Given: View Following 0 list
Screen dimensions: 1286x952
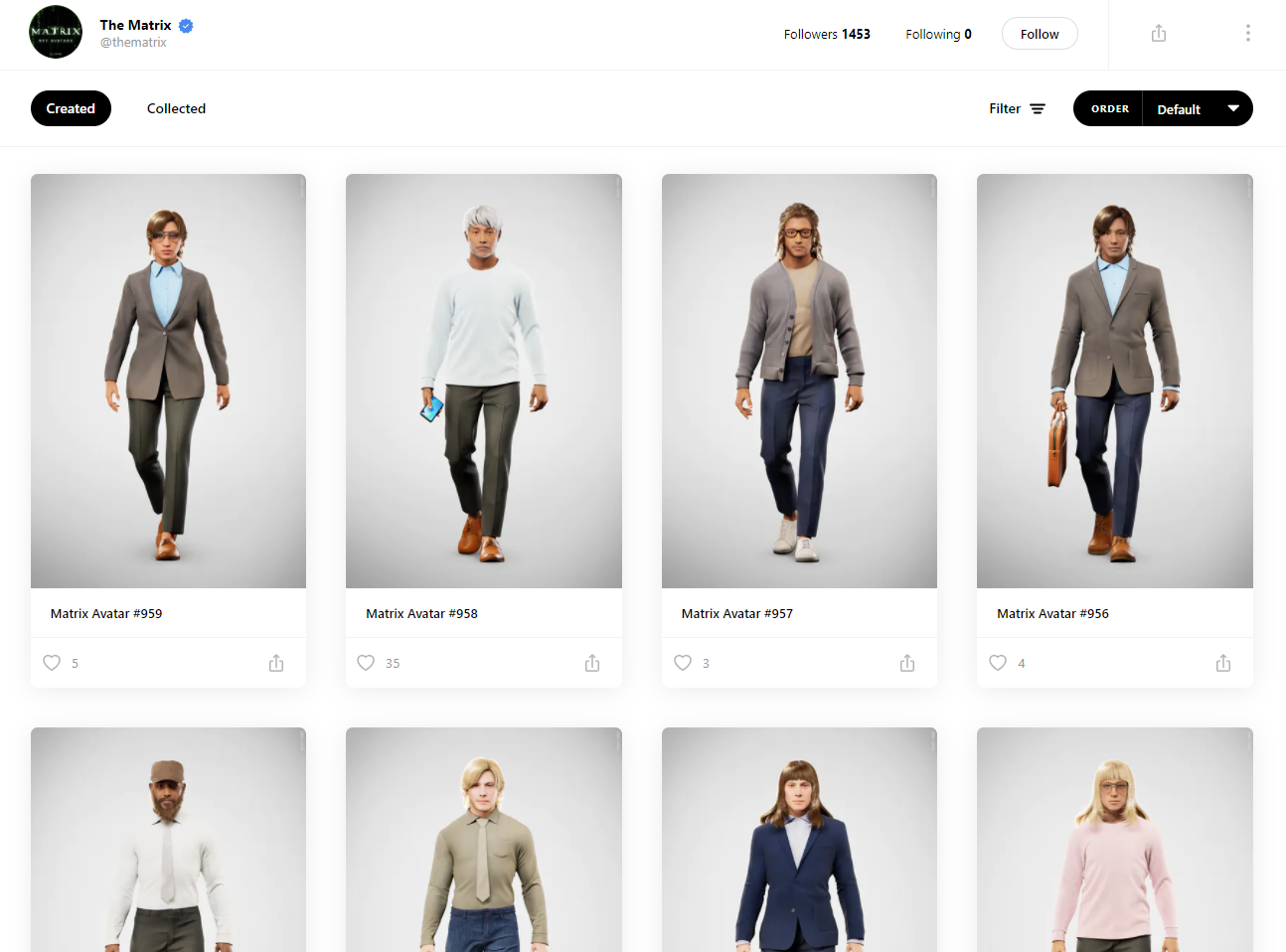Looking at the screenshot, I should point(938,34).
